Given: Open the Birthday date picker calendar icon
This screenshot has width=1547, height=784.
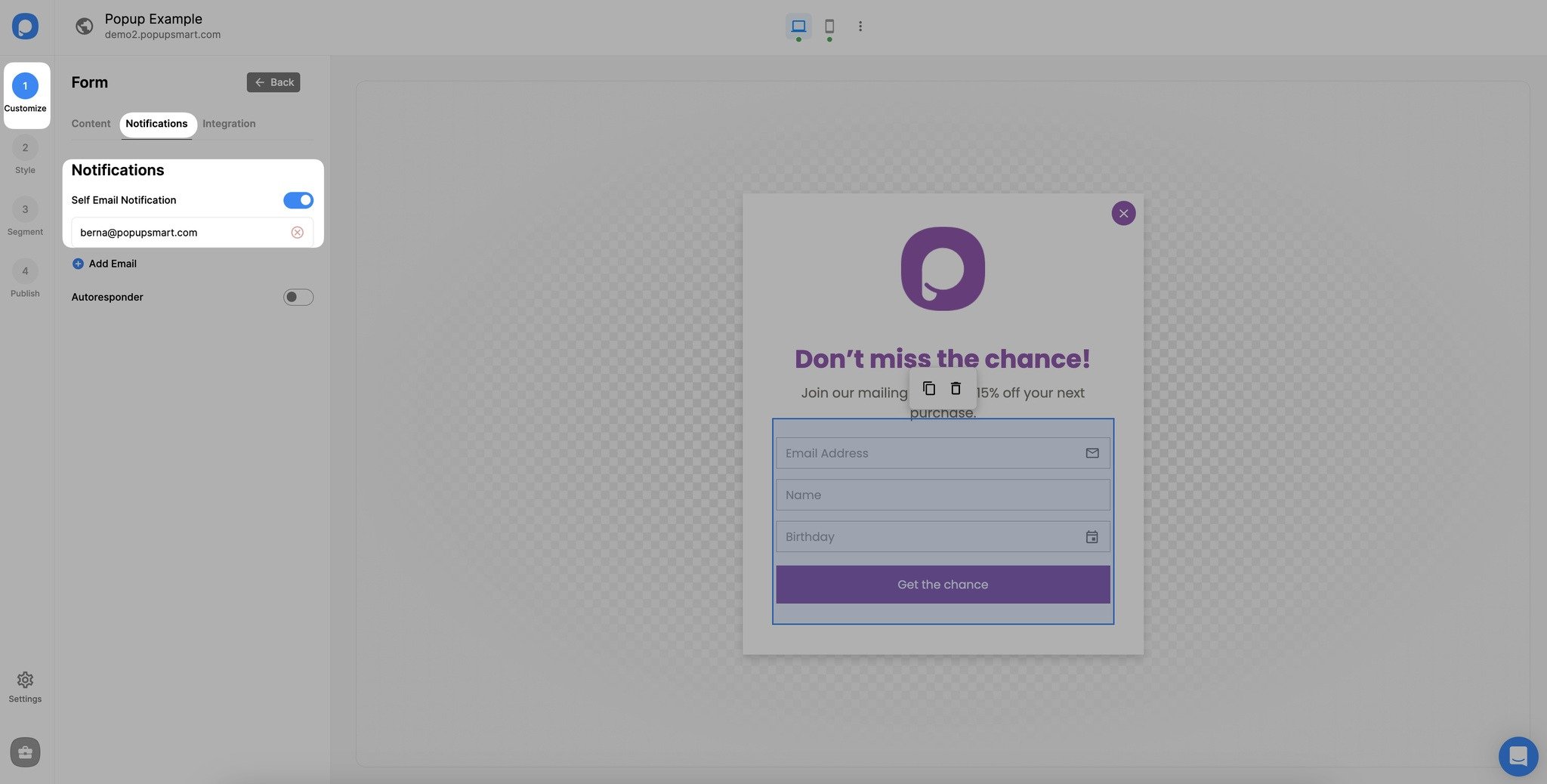Looking at the screenshot, I should click(x=1092, y=536).
